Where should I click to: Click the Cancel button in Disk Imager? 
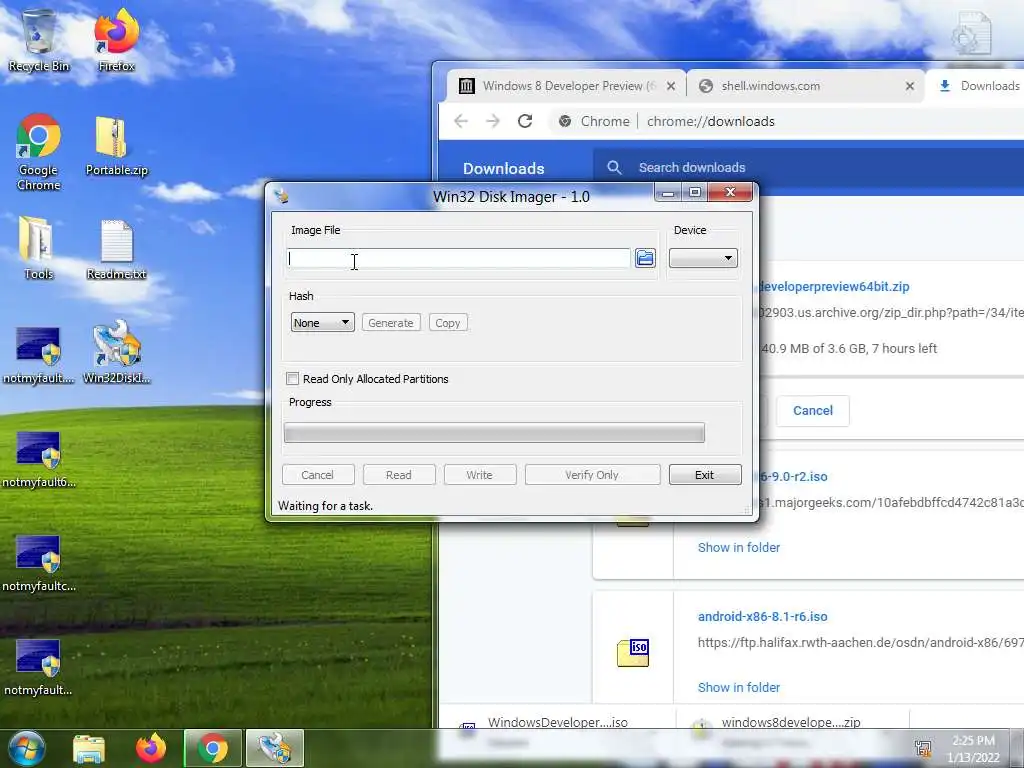click(318, 475)
